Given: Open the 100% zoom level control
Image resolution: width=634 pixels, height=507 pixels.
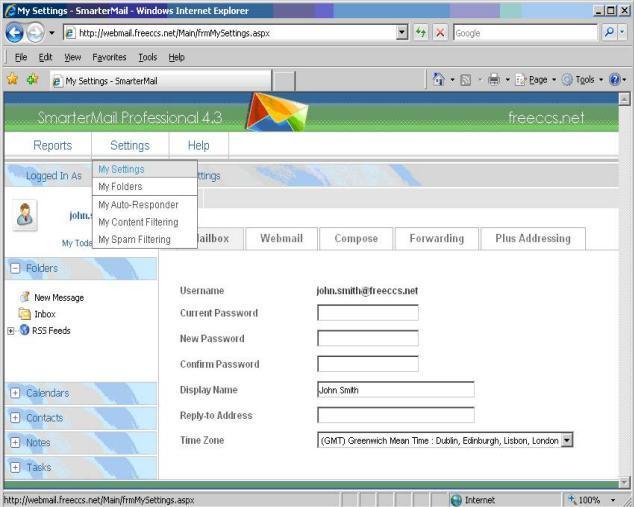Looking at the screenshot, I should pyautogui.click(x=592, y=500).
